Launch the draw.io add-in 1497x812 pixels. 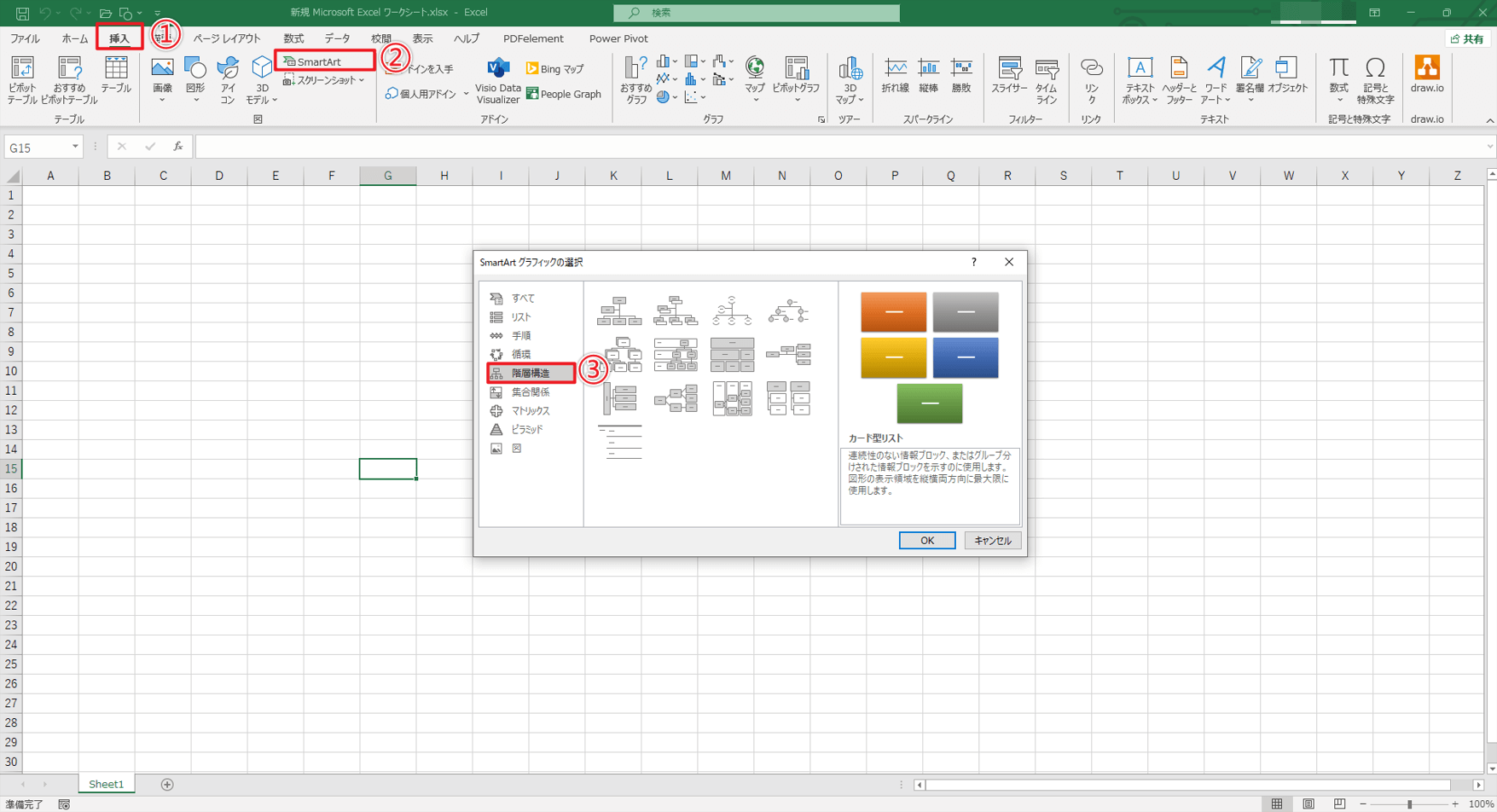click(x=1427, y=75)
